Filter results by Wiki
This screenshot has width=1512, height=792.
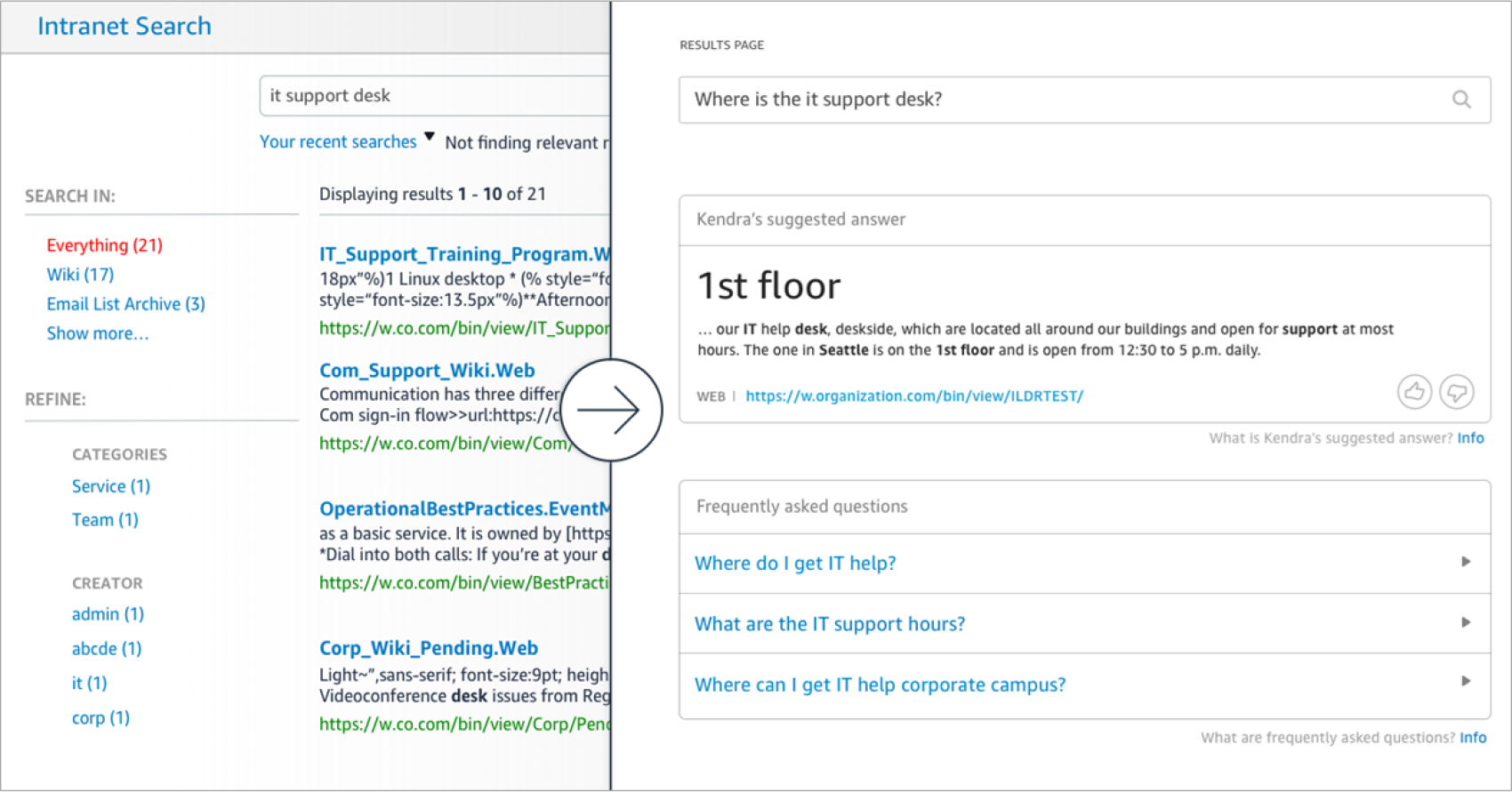click(x=80, y=275)
